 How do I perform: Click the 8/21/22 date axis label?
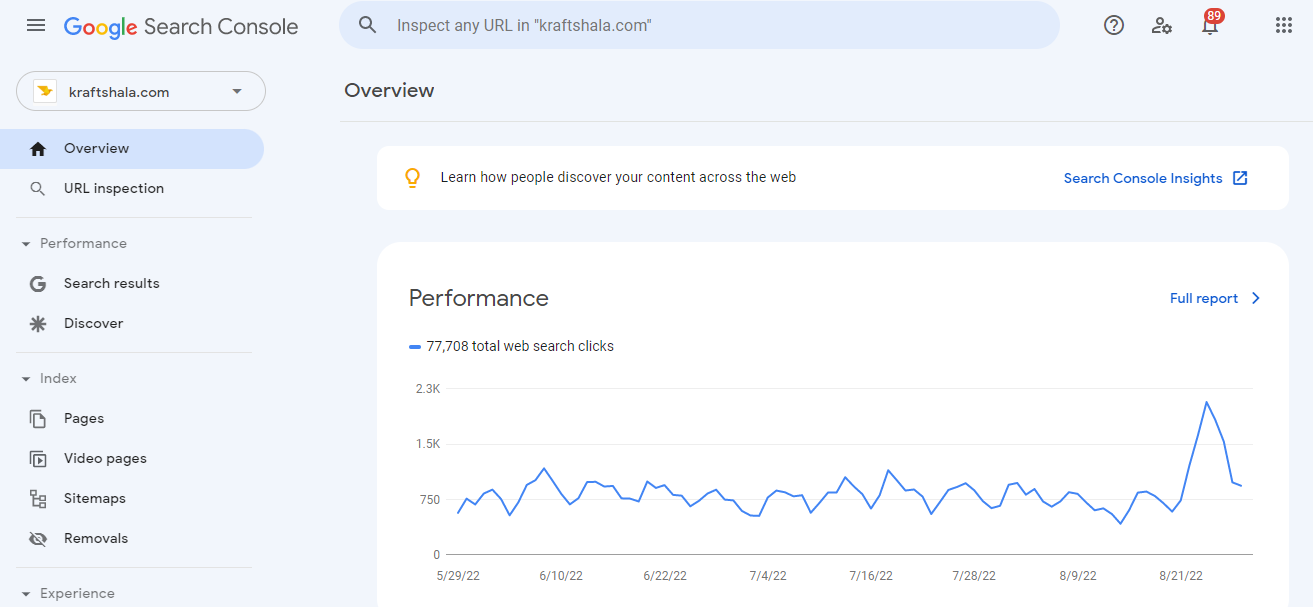point(1181,576)
